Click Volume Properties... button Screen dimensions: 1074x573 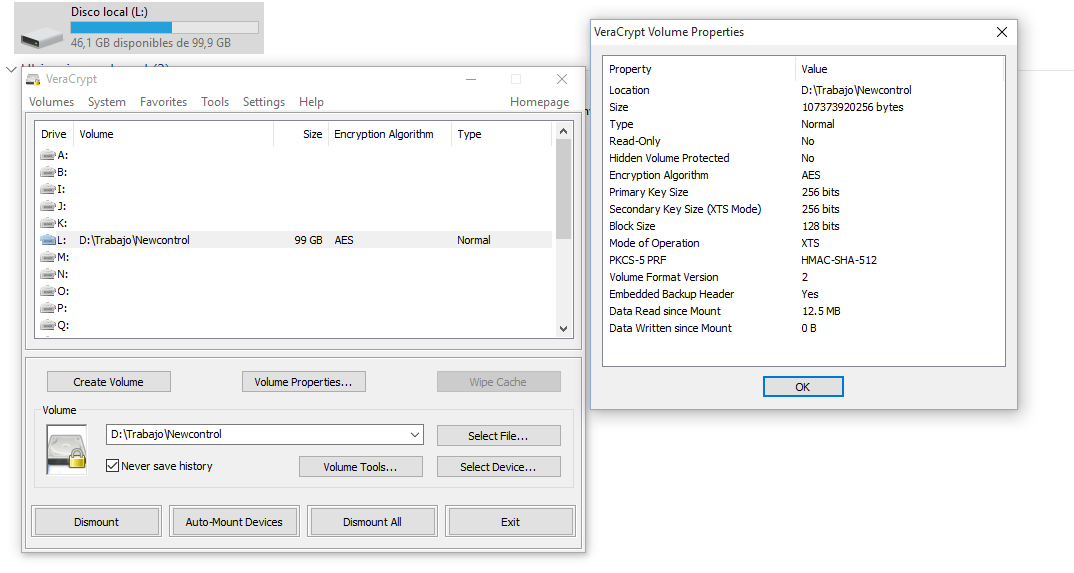pyautogui.click(x=303, y=382)
